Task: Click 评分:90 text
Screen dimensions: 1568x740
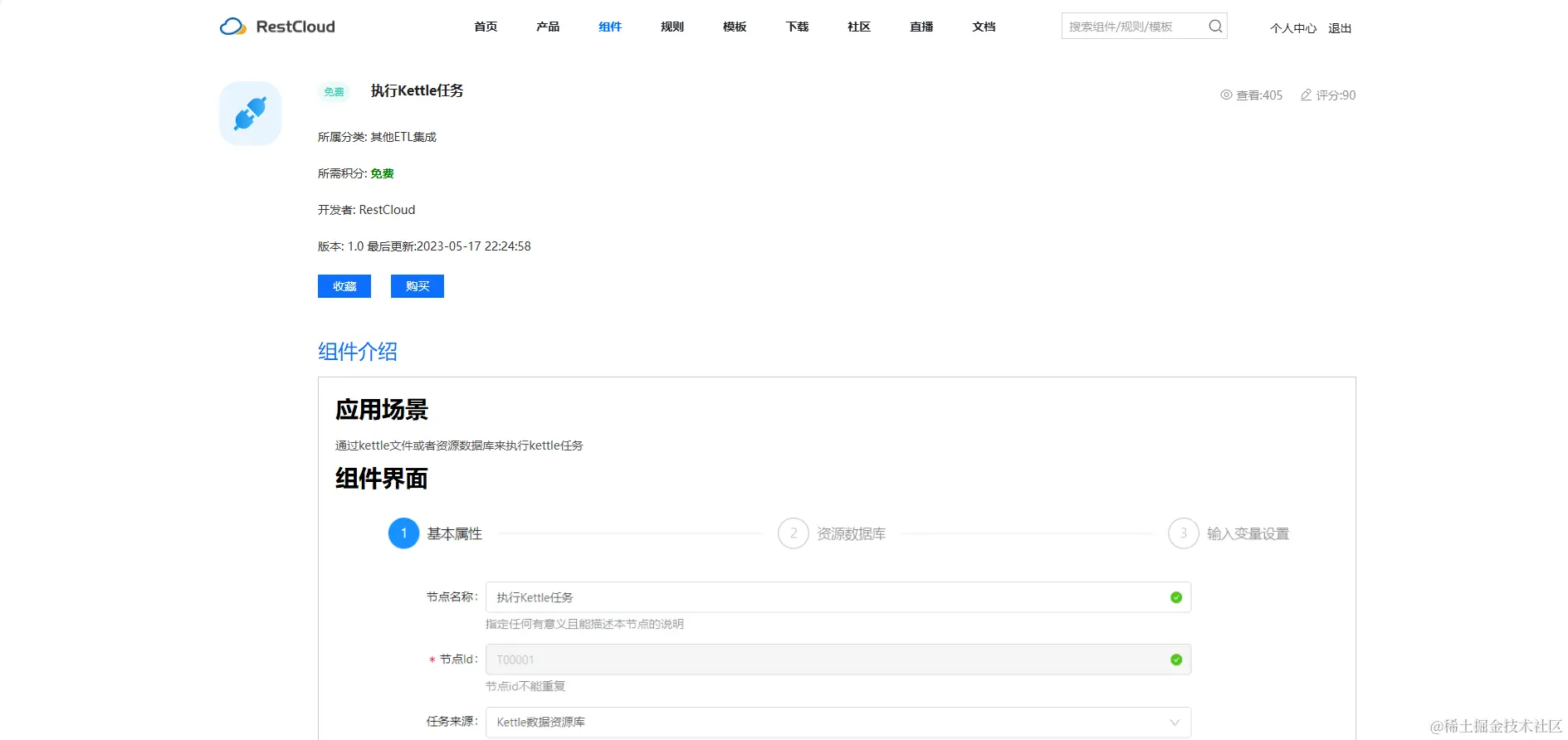Action: 1336,95
